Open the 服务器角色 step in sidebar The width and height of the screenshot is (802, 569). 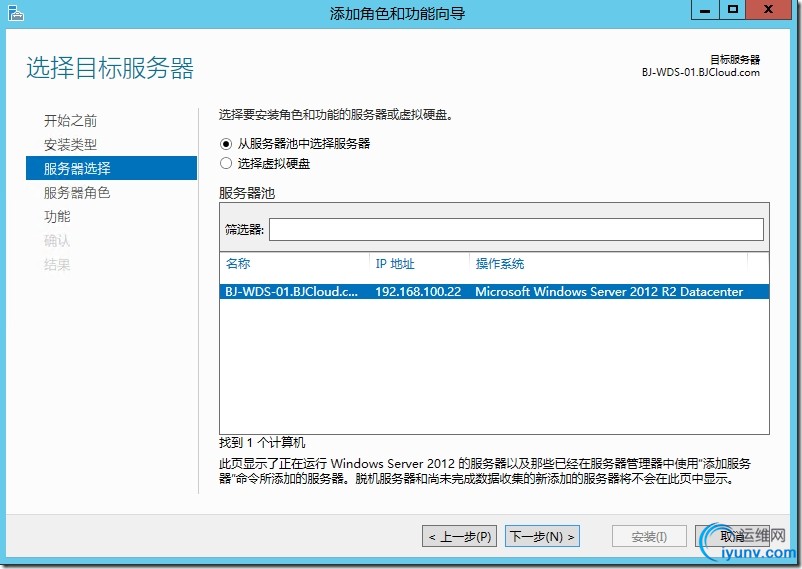[77, 193]
